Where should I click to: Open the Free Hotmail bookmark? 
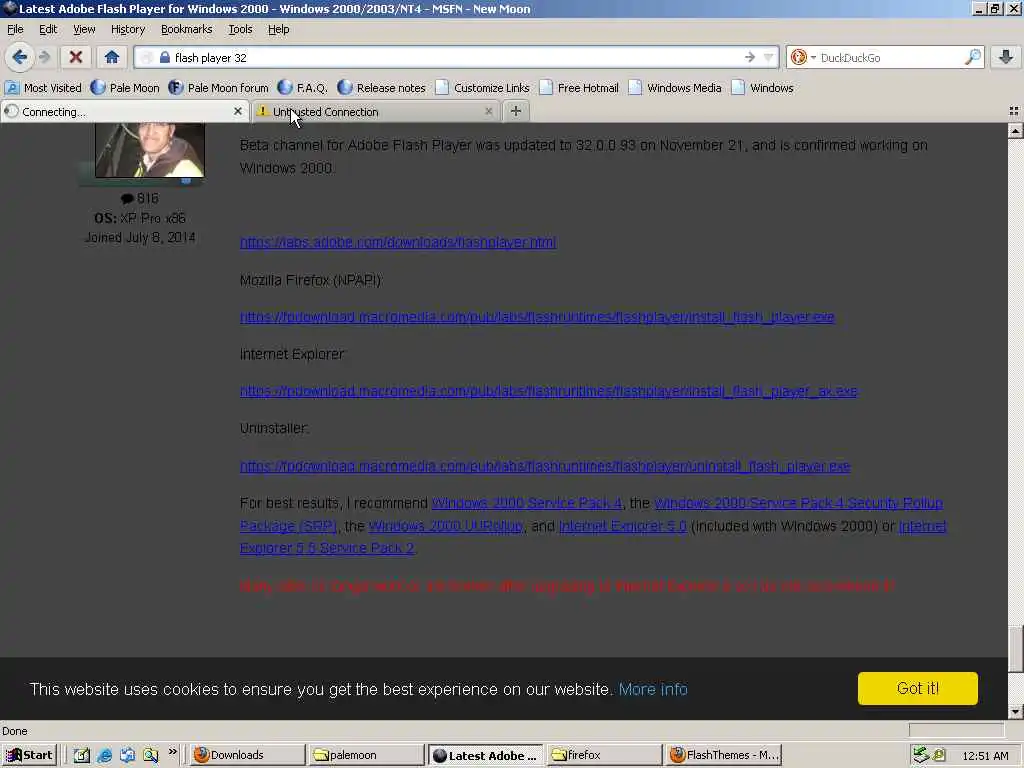(x=579, y=88)
